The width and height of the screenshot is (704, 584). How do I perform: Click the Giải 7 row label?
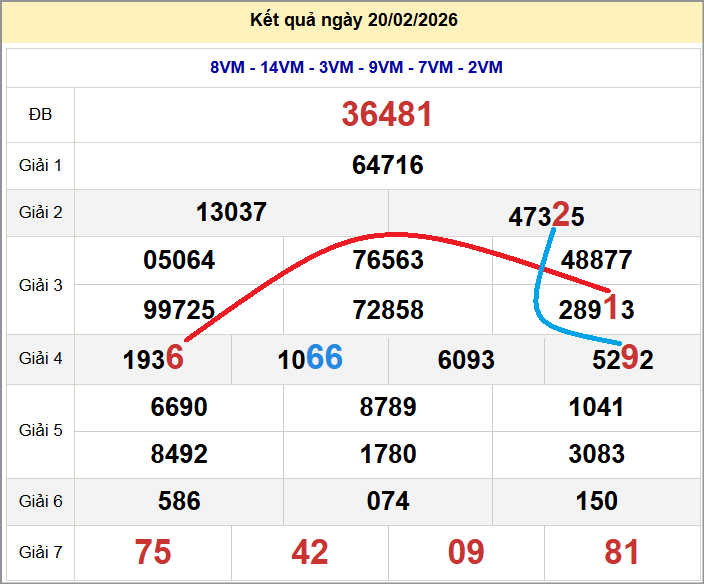coord(40,551)
